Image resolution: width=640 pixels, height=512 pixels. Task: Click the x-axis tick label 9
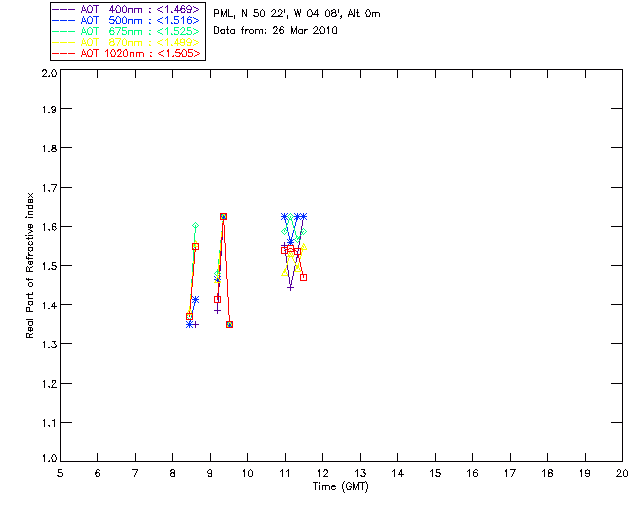(x=210, y=473)
